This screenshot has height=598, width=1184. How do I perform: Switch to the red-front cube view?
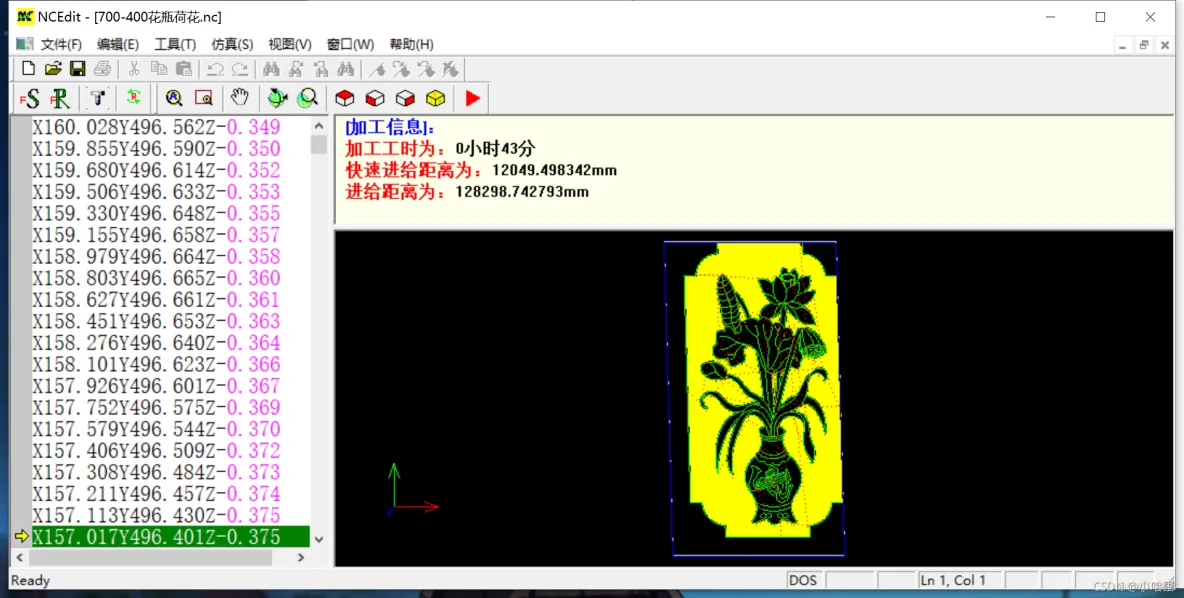[x=375, y=98]
